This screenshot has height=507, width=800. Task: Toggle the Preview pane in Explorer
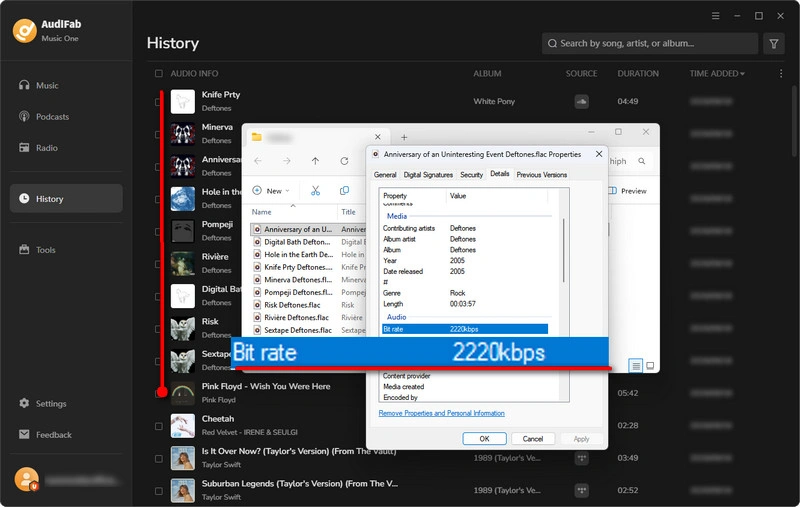click(627, 190)
